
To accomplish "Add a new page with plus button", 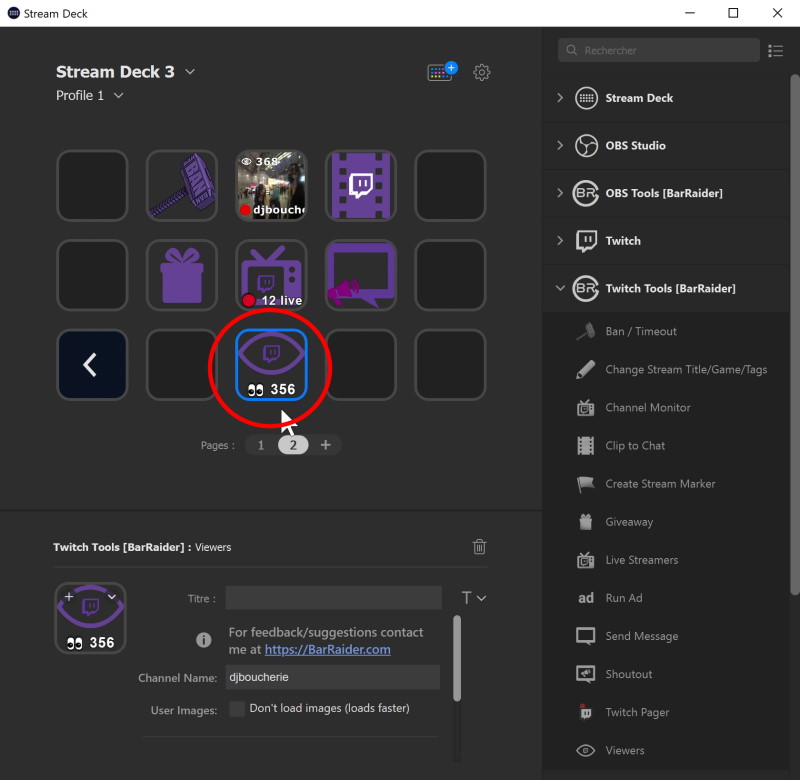I will pos(325,445).
